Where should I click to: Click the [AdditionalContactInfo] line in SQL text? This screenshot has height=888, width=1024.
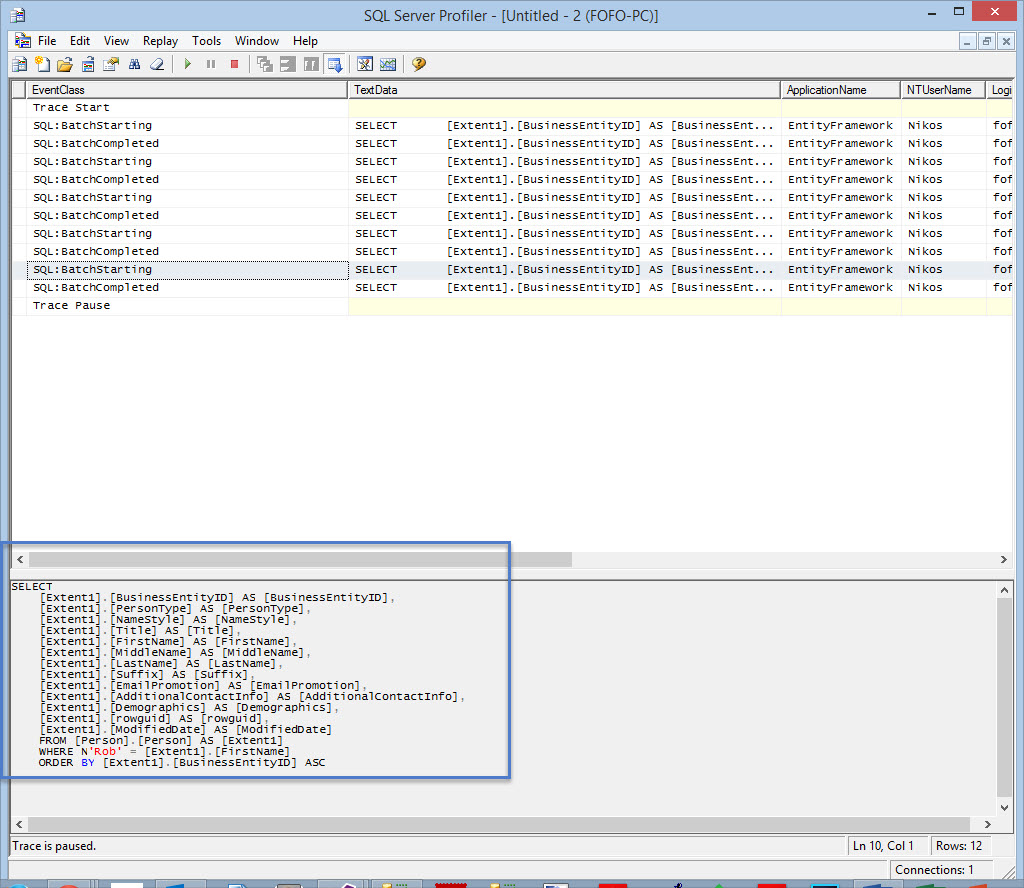pyautogui.click(x=252, y=697)
